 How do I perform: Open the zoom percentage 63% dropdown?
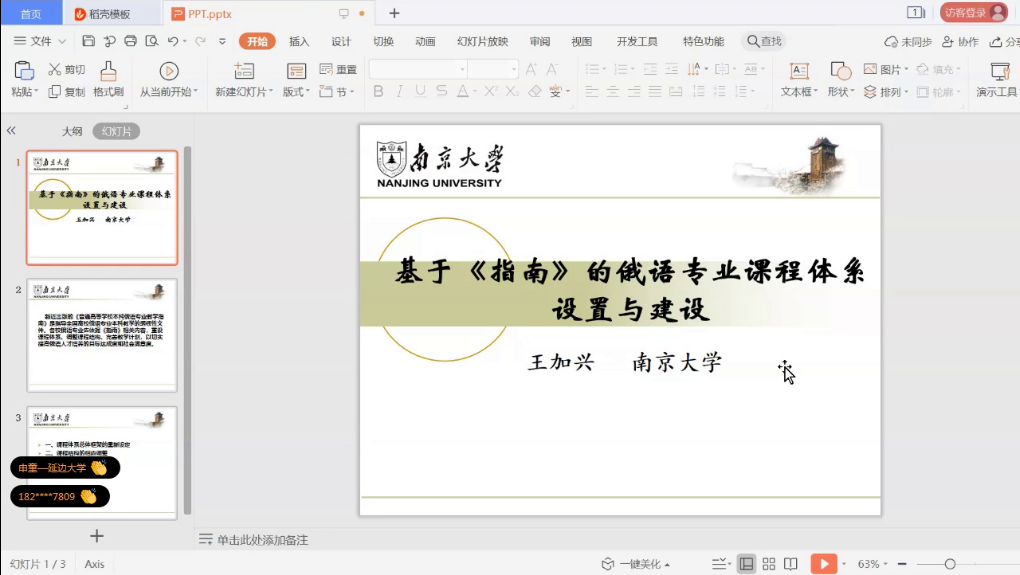872,564
